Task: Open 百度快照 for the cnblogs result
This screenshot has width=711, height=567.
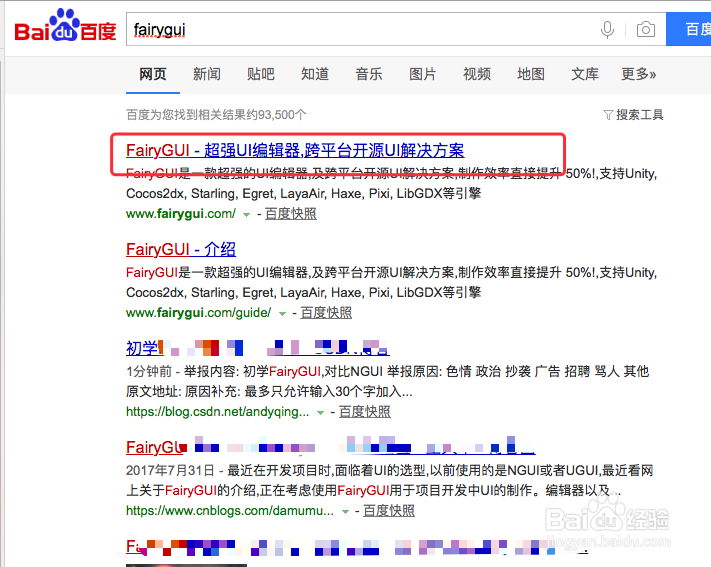Action: pos(389,510)
